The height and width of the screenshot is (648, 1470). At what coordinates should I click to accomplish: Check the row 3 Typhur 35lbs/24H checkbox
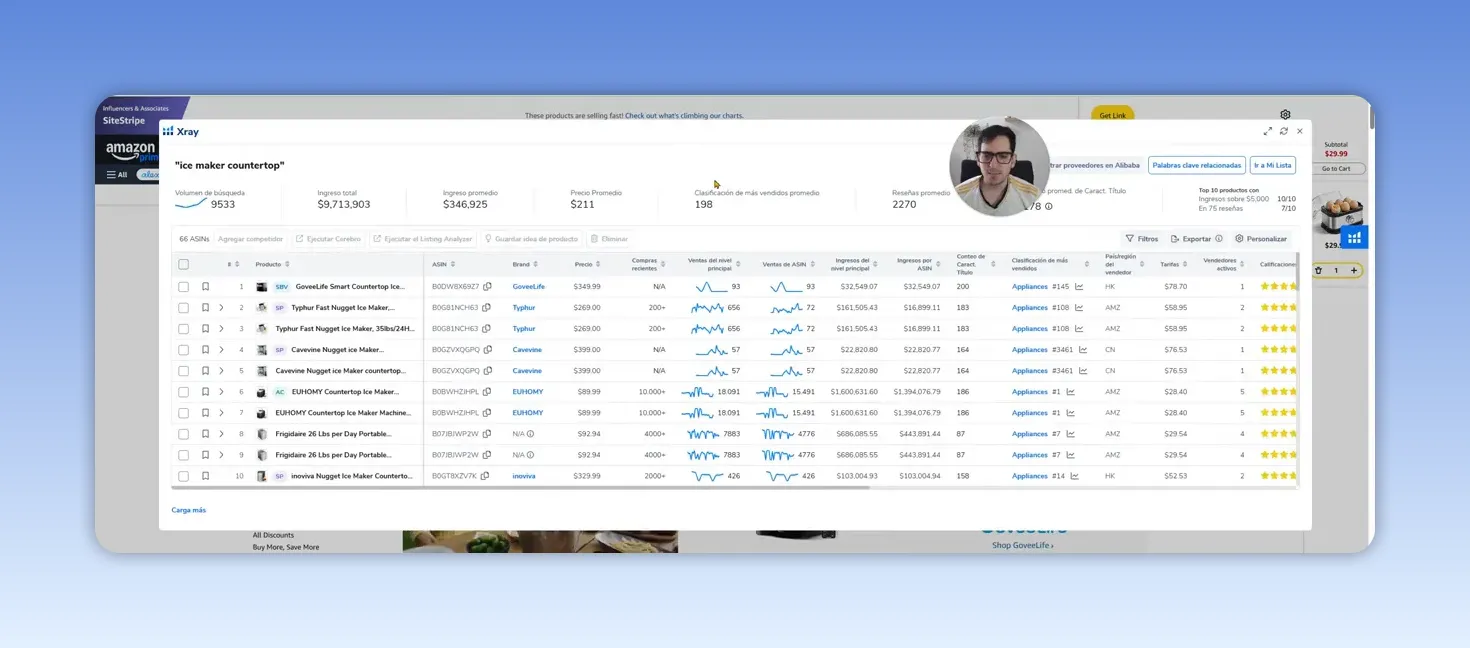pos(183,329)
